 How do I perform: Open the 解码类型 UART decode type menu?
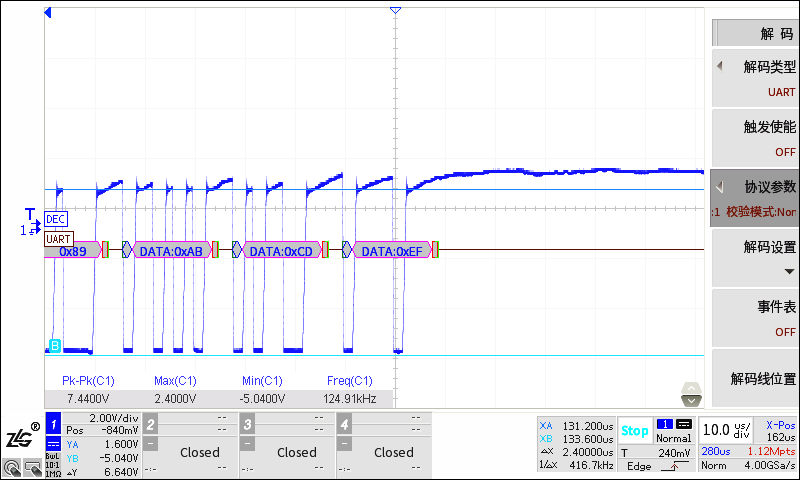(x=755, y=78)
